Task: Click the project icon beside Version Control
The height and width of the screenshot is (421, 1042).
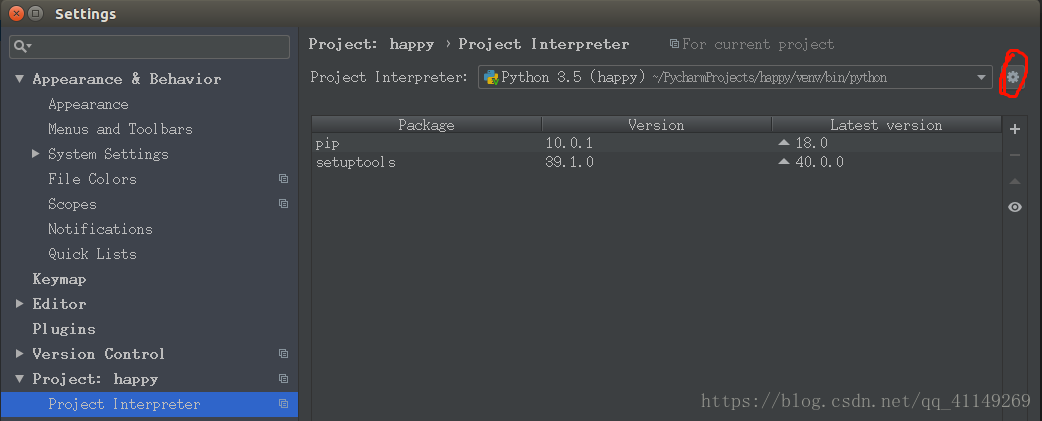Action: pyautogui.click(x=284, y=354)
